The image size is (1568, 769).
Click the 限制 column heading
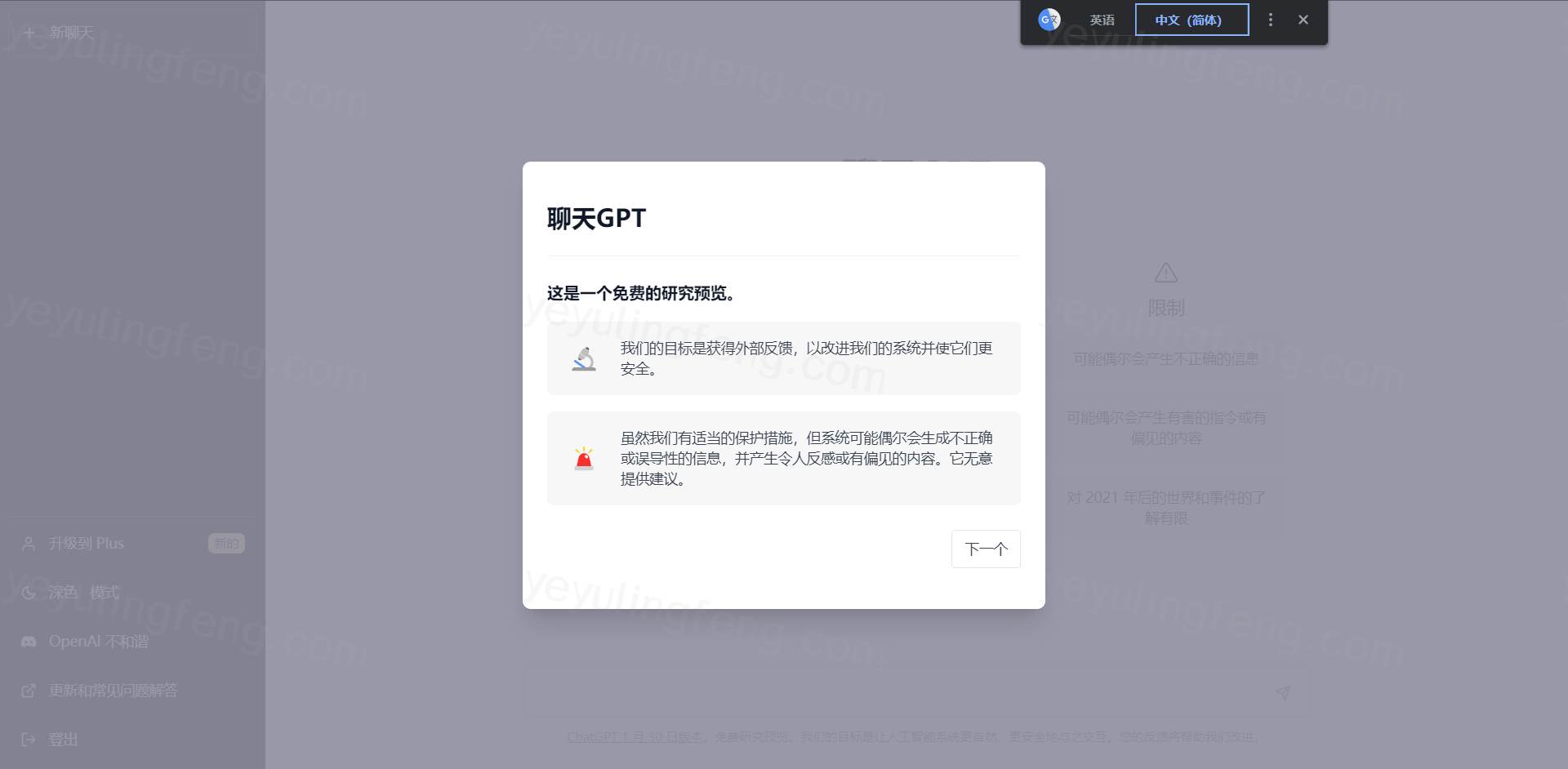pos(1166,309)
